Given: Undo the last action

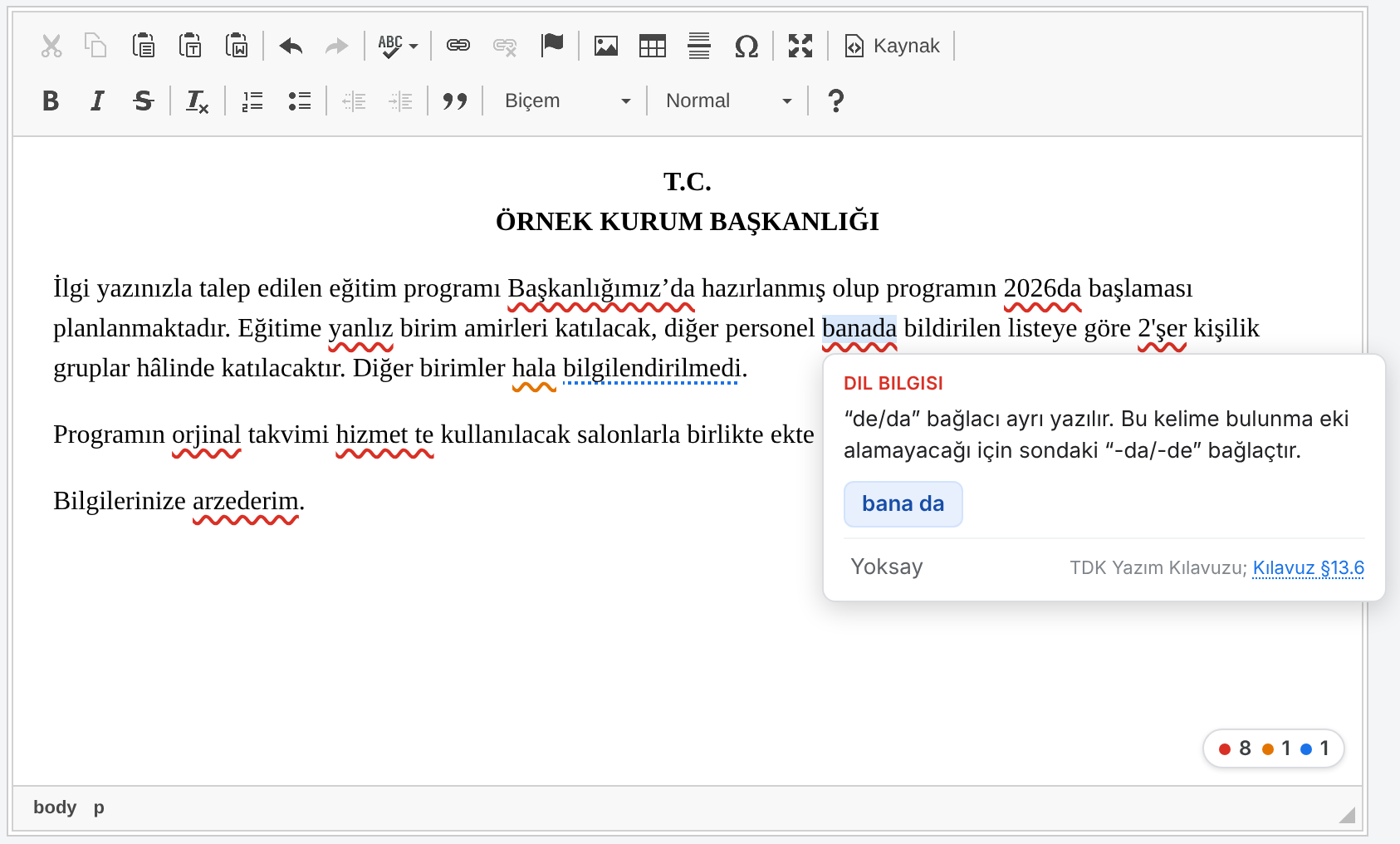Looking at the screenshot, I should [291, 46].
